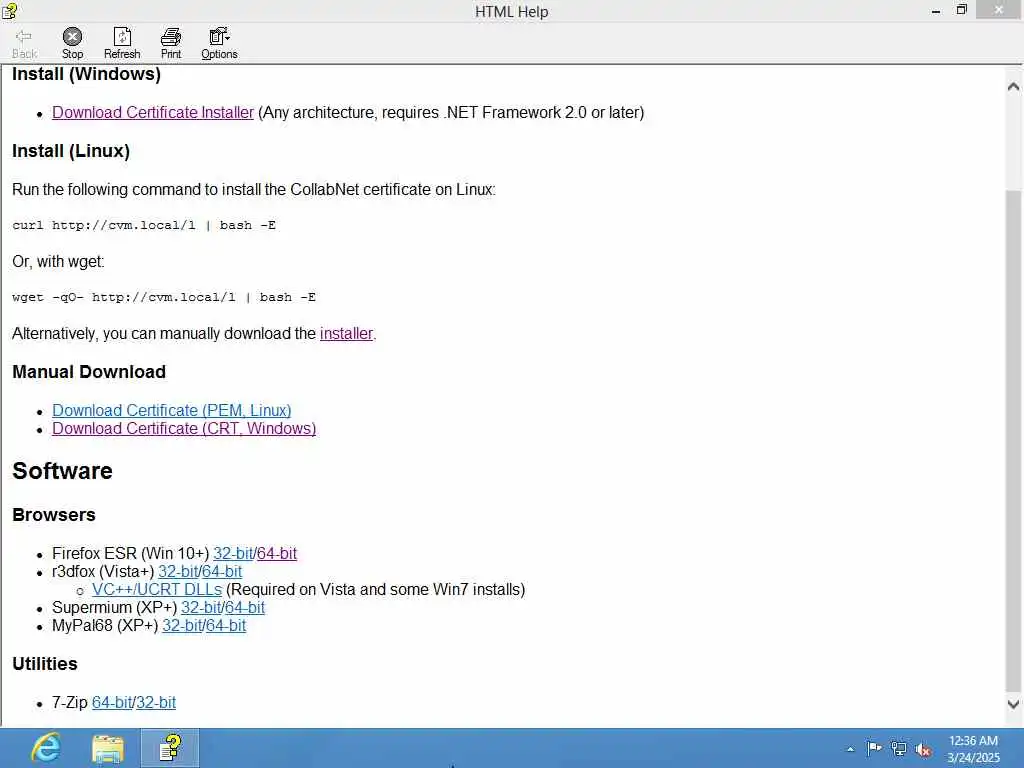Click the scrollbar down arrow

(1014, 704)
